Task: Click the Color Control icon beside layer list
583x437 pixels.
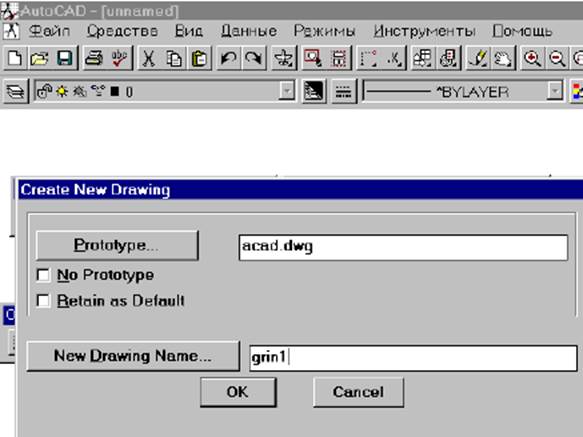Action: pos(314,91)
